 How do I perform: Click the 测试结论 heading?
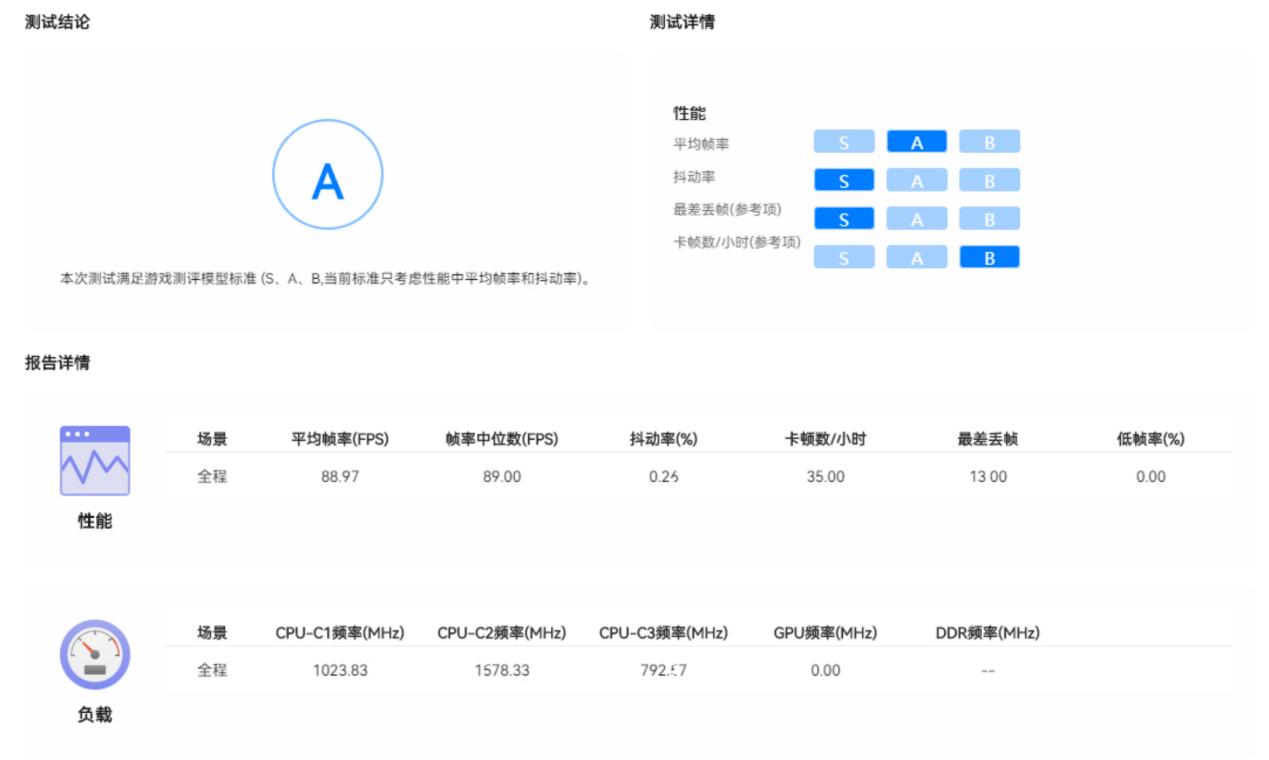point(57,21)
